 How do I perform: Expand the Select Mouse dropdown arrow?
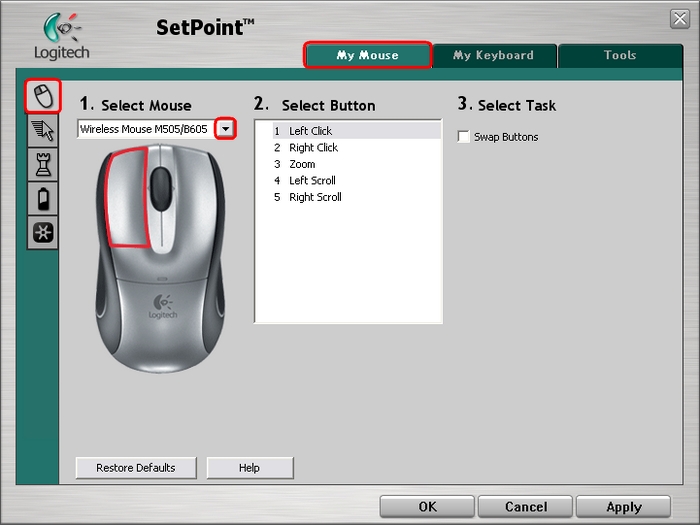(x=225, y=129)
